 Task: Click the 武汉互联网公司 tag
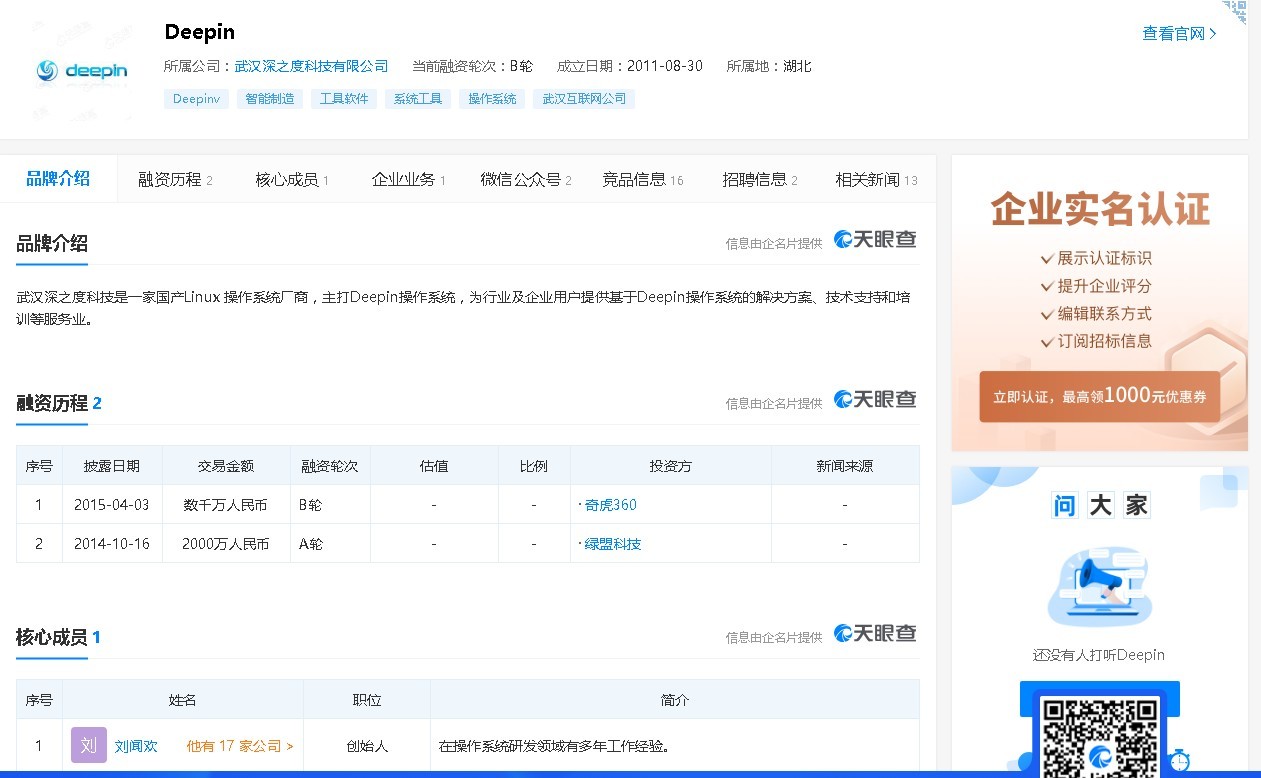tap(584, 99)
